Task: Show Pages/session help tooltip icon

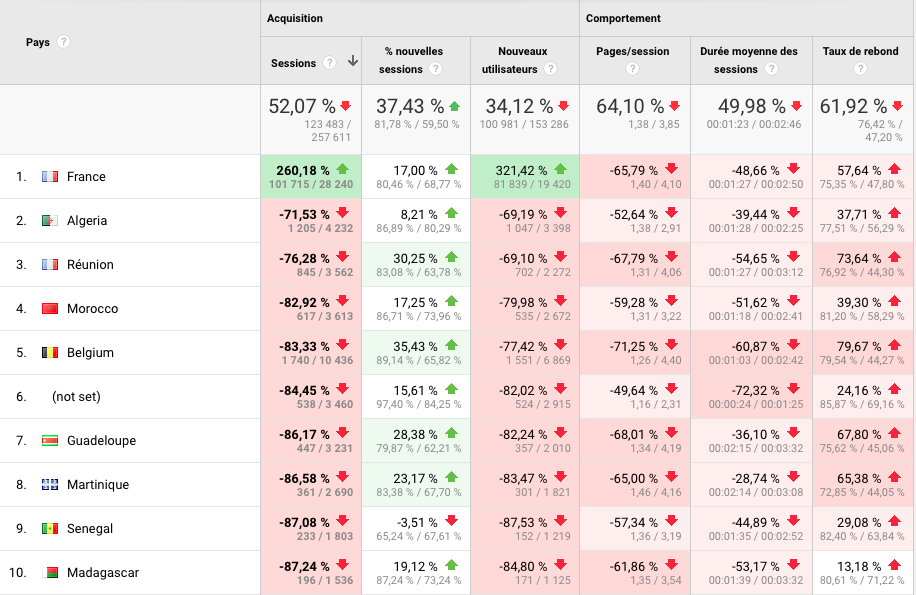Action: pyautogui.click(x=632, y=70)
